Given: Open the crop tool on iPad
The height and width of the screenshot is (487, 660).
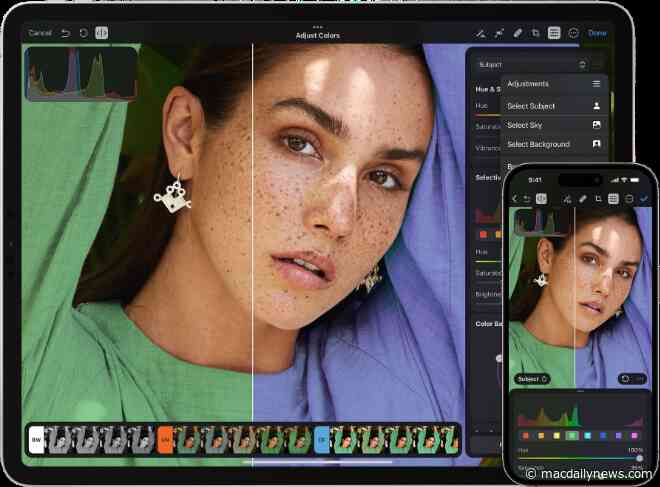Looking at the screenshot, I should point(535,33).
